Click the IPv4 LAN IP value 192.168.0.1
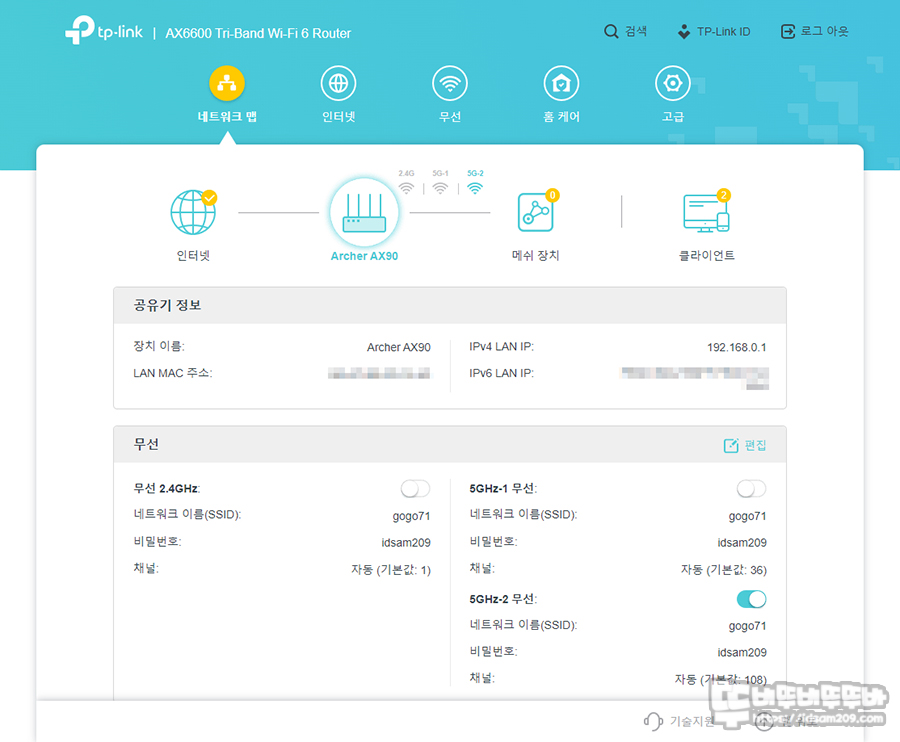 tap(736, 347)
